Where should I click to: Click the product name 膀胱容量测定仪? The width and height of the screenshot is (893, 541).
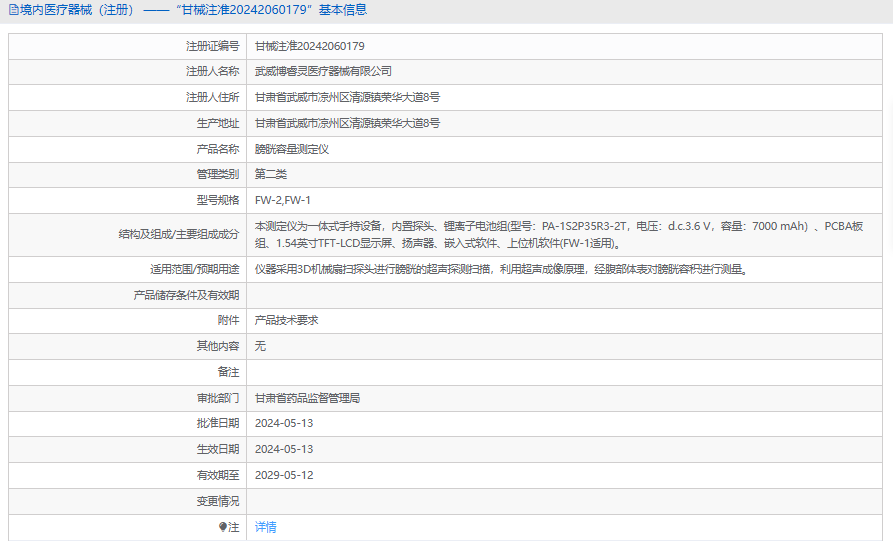[x=292, y=149]
